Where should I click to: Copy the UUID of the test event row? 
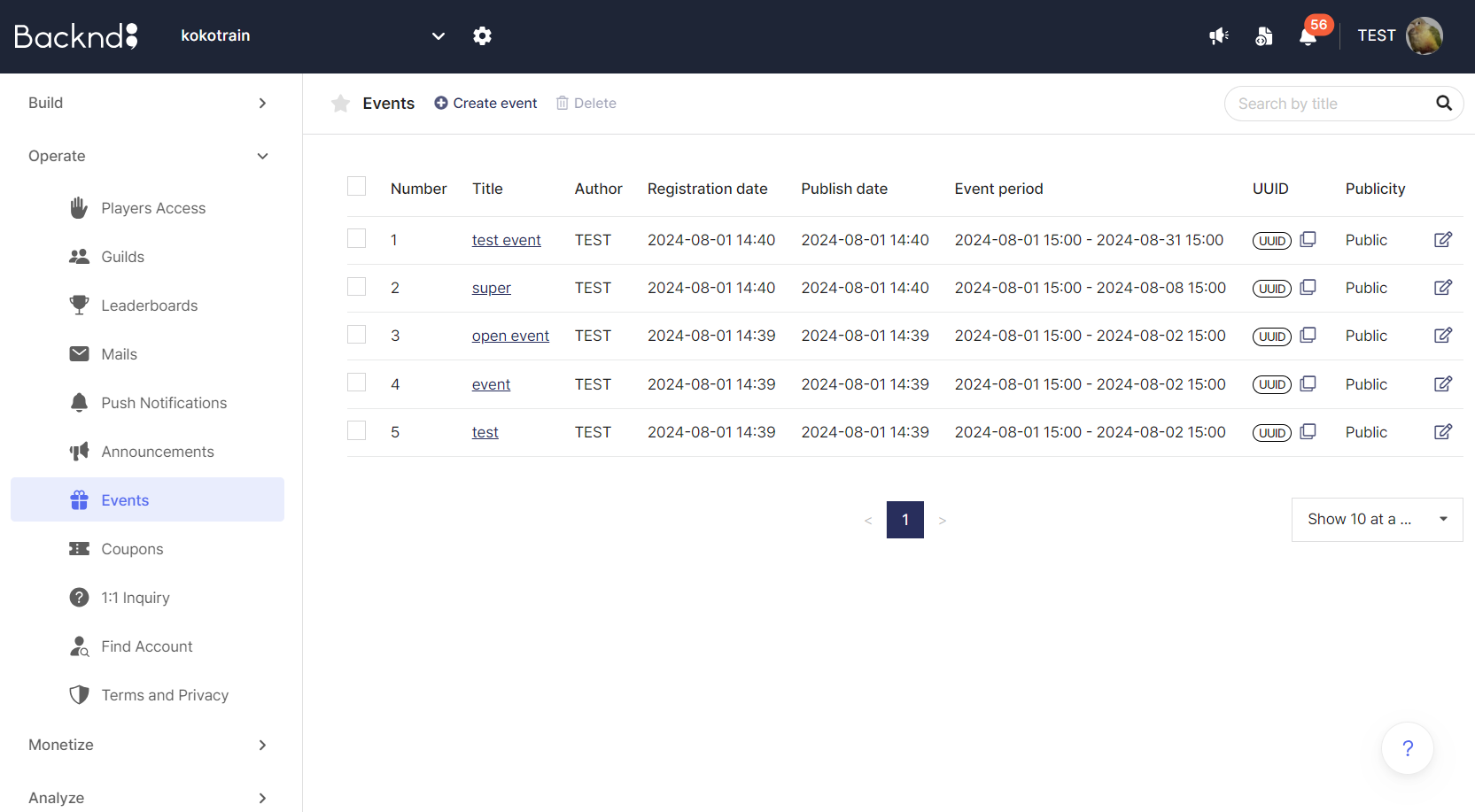[x=1308, y=240]
